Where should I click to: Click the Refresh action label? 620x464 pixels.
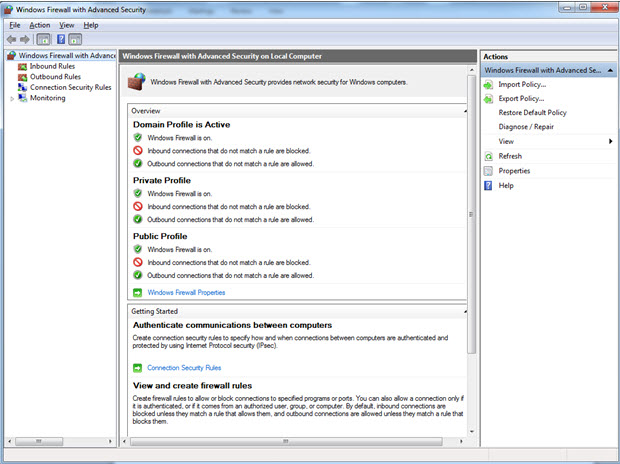pyautogui.click(x=510, y=156)
